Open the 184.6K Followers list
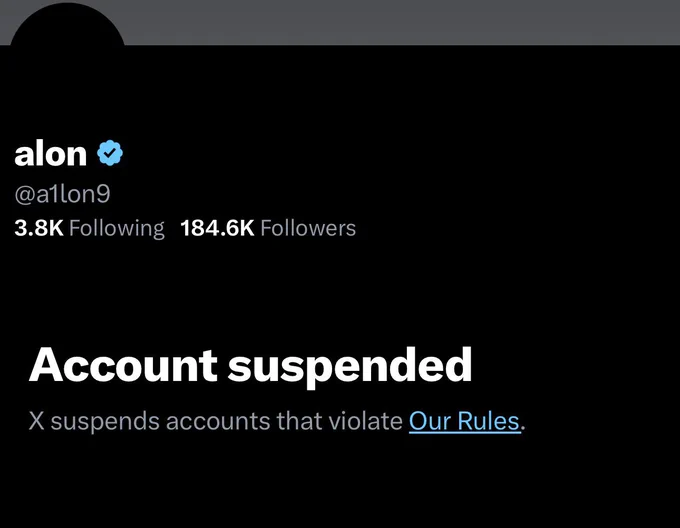Screen dimensions: 680x528 (268, 228)
